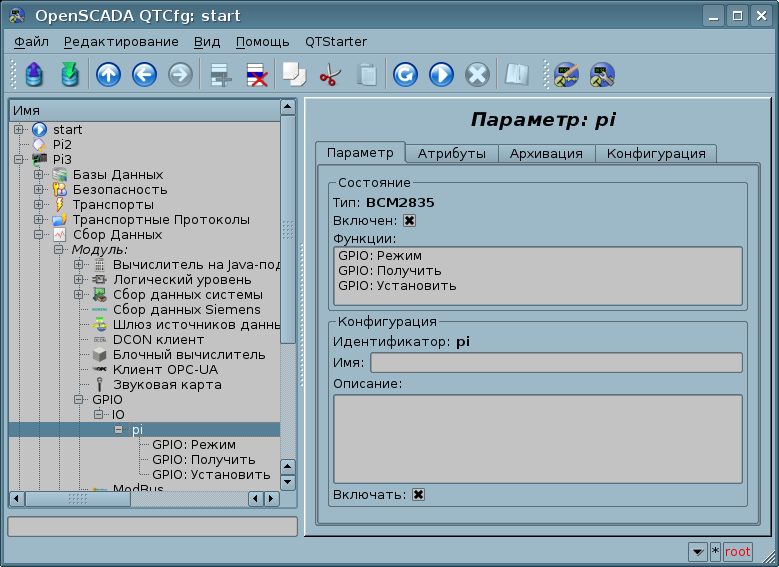Click the Refresh page toolbar icon

click(x=404, y=74)
